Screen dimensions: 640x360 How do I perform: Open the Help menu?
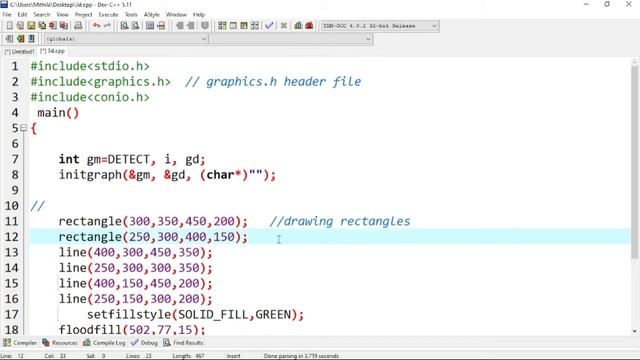[199, 14]
